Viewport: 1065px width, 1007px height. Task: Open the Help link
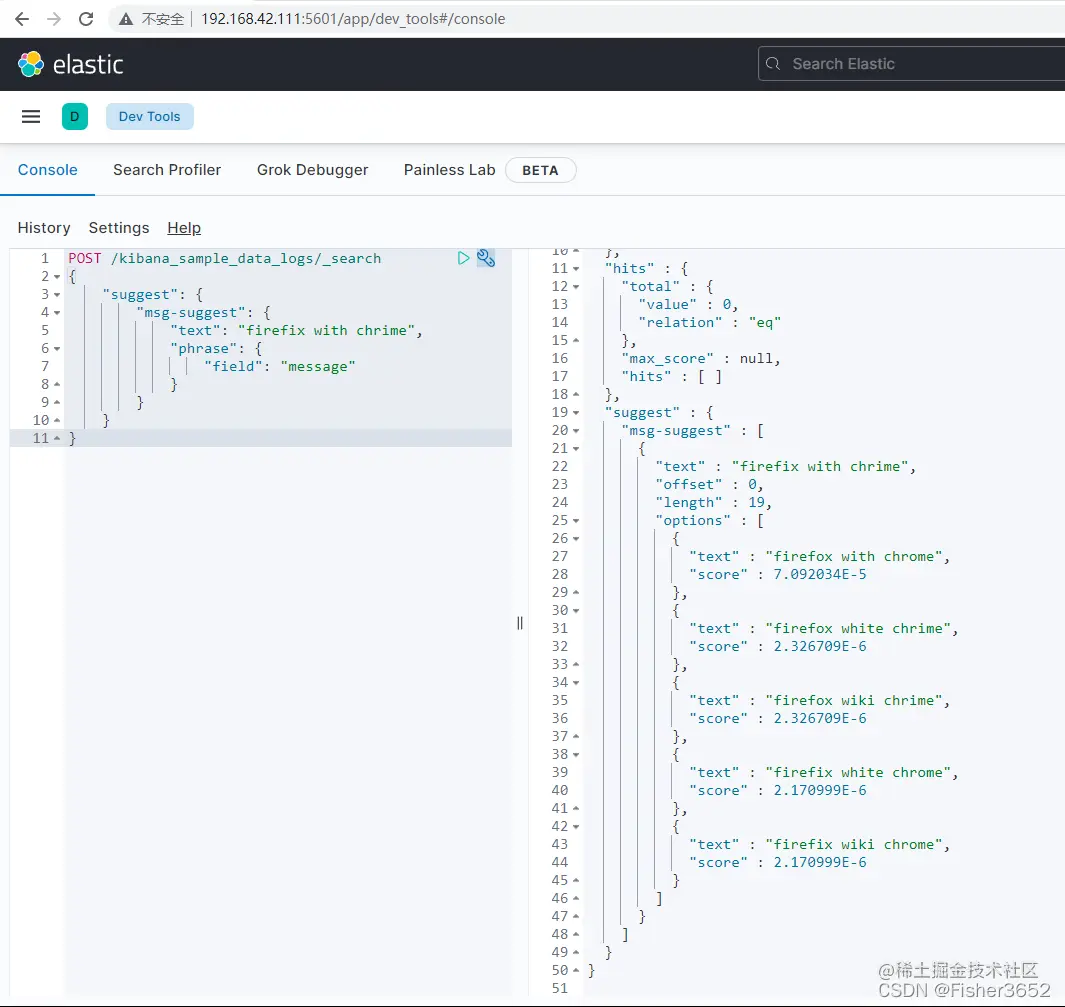point(184,227)
